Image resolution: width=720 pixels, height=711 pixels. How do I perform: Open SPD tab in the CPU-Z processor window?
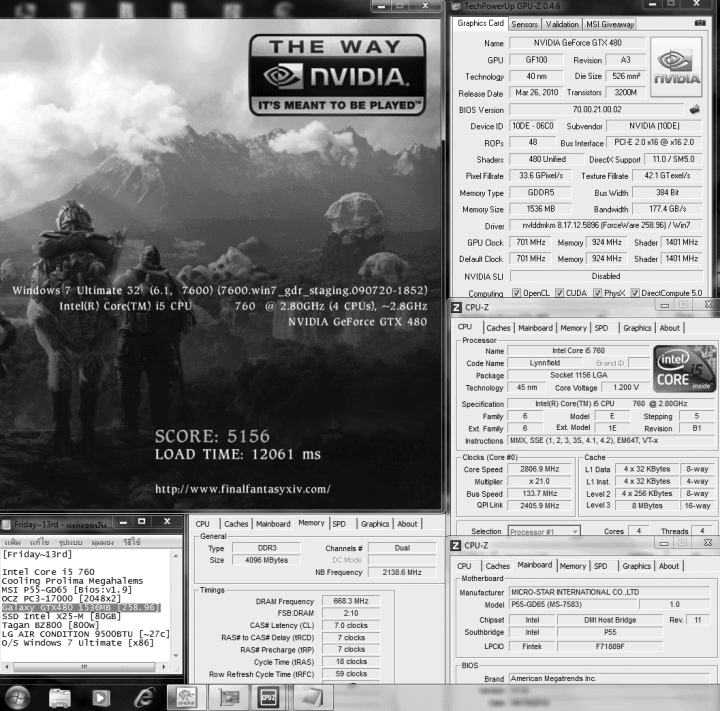tap(601, 328)
